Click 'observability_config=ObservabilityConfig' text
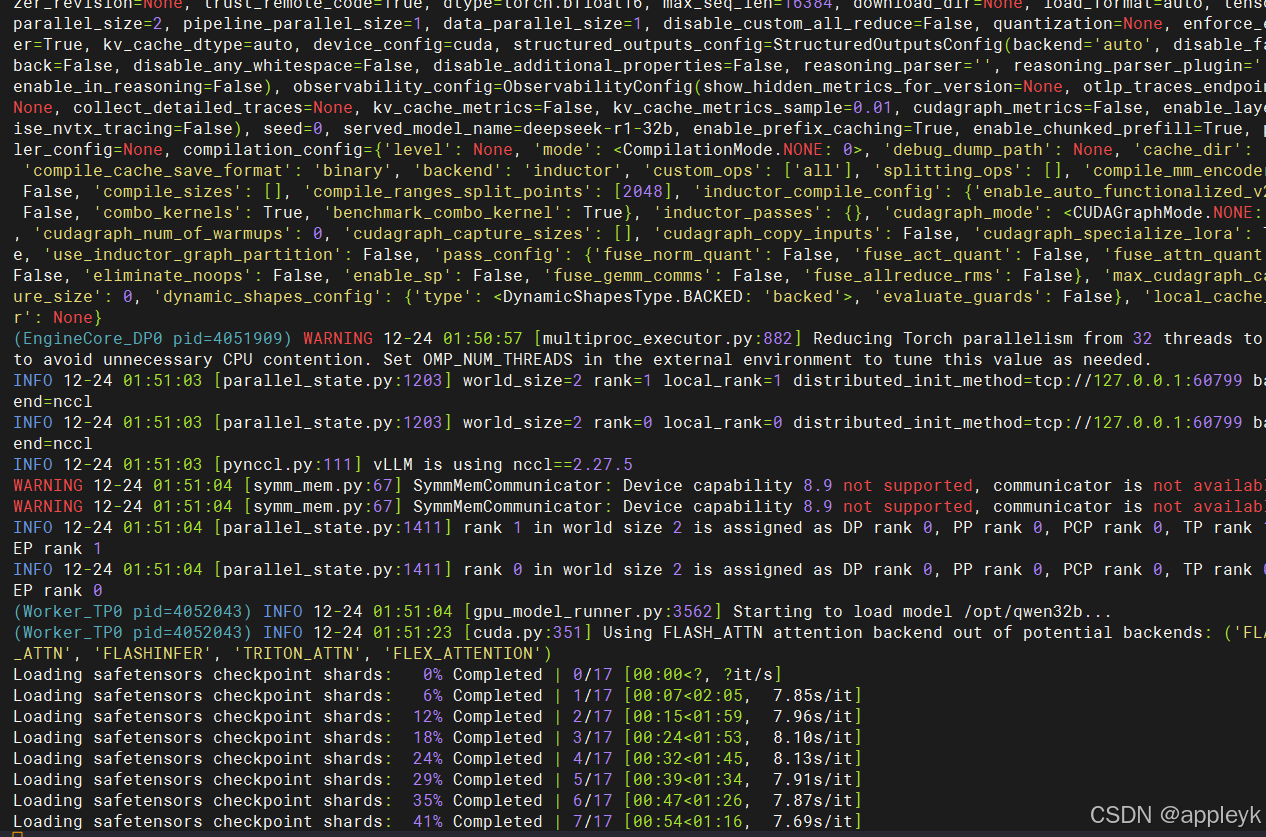The width and height of the screenshot is (1266, 837). (x=492, y=86)
